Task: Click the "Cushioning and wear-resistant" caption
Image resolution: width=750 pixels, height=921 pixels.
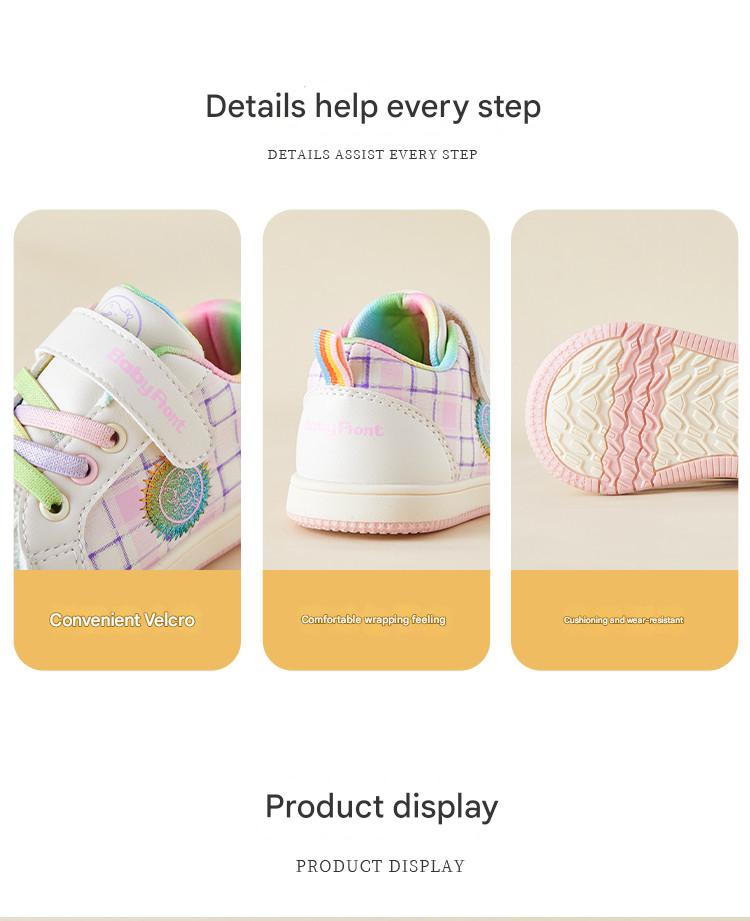Action: [x=624, y=620]
